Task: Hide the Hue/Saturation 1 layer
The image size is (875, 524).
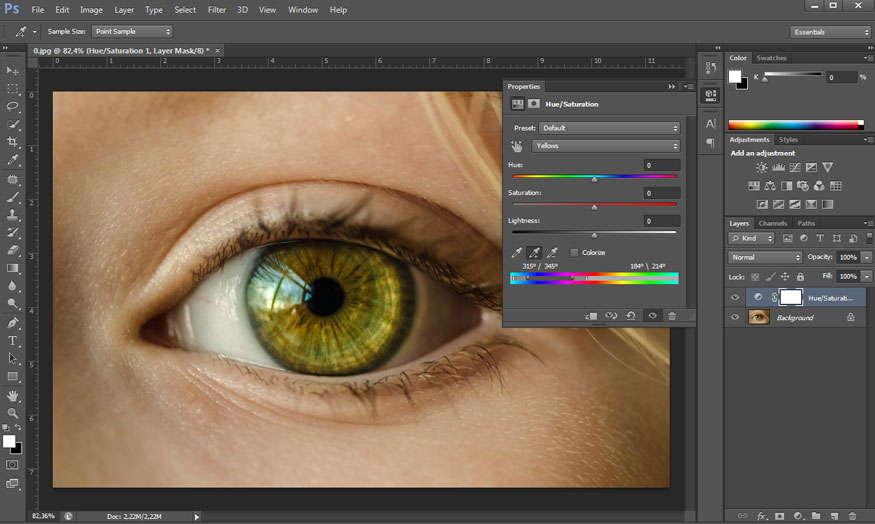Action: (735, 297)
